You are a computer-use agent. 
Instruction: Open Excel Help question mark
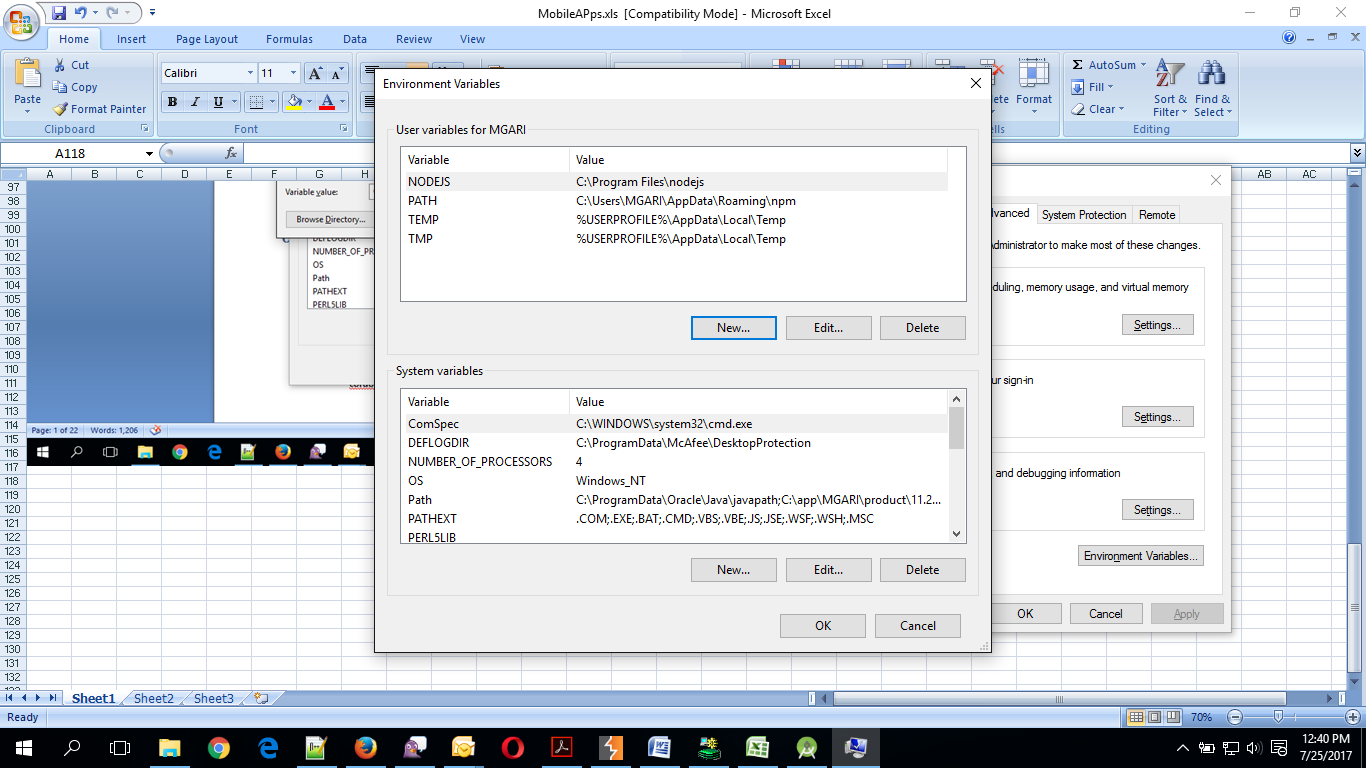(x=1289, y=38)
